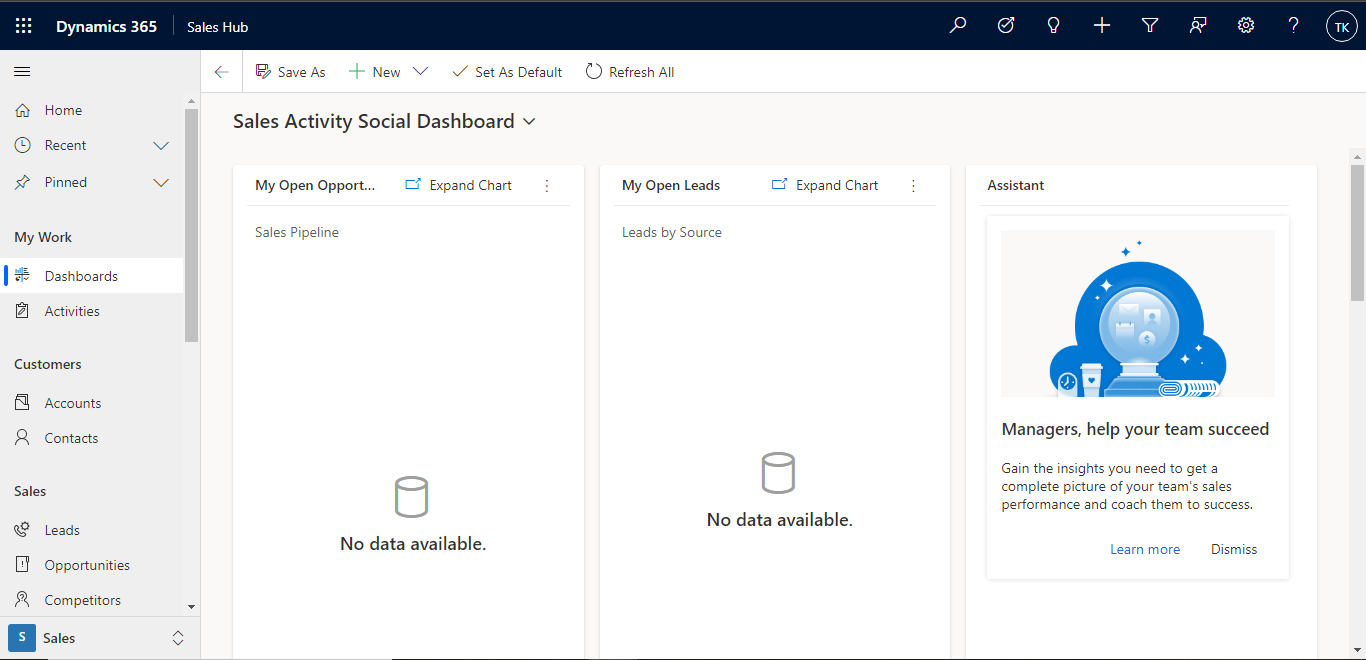Click Refresh All to reload dashboards

[629, 71]
